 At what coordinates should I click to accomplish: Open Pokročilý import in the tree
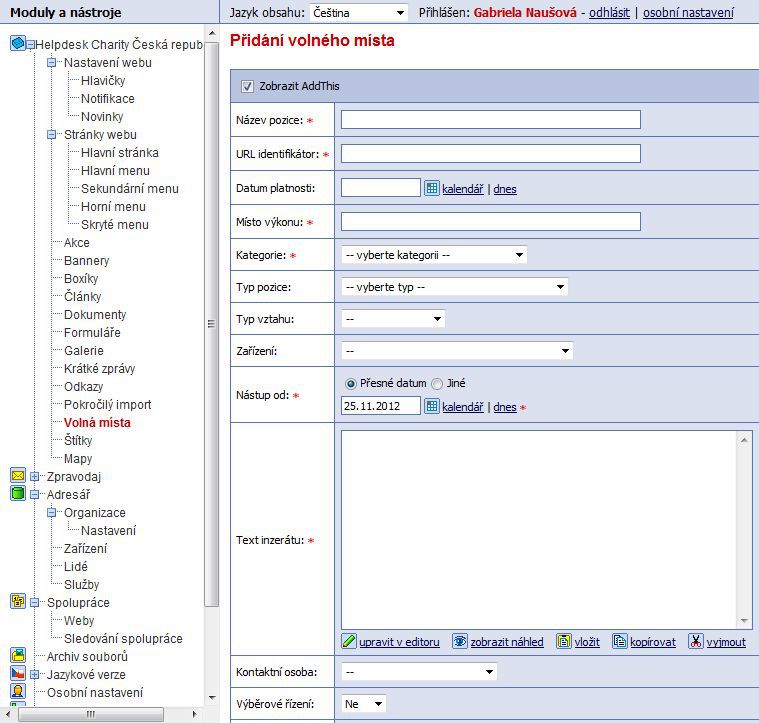[107, 405]
